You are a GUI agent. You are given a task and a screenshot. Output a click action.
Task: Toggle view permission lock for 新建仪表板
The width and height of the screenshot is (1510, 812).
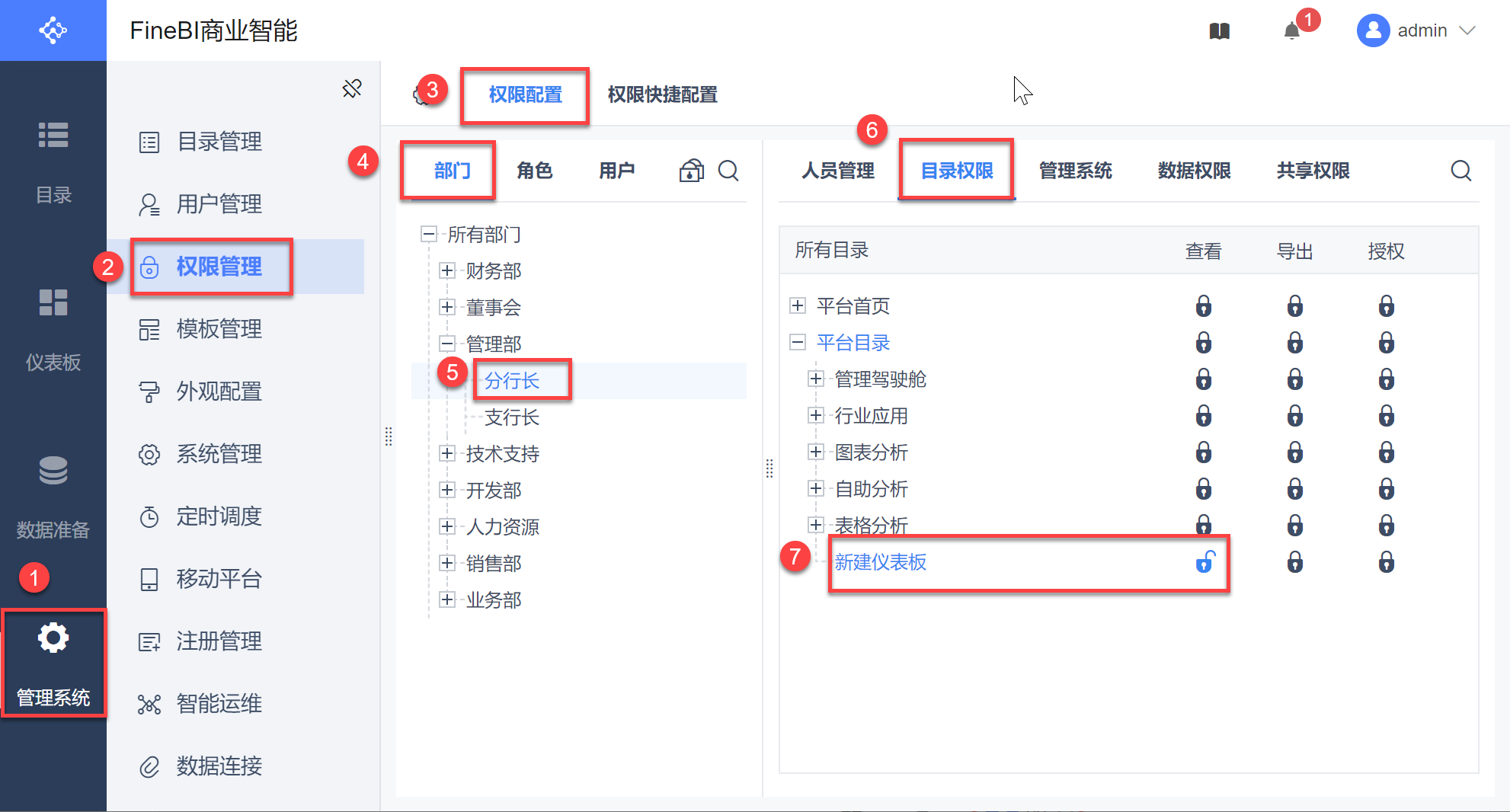coord(1204,562)
